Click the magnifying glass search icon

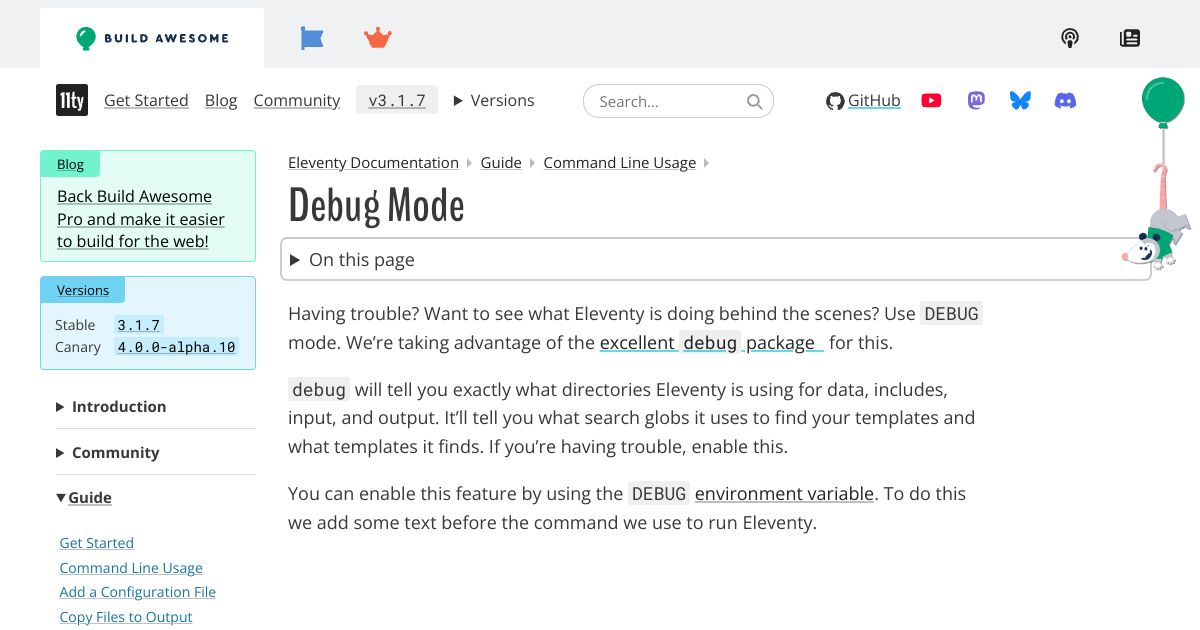(755, 101)
